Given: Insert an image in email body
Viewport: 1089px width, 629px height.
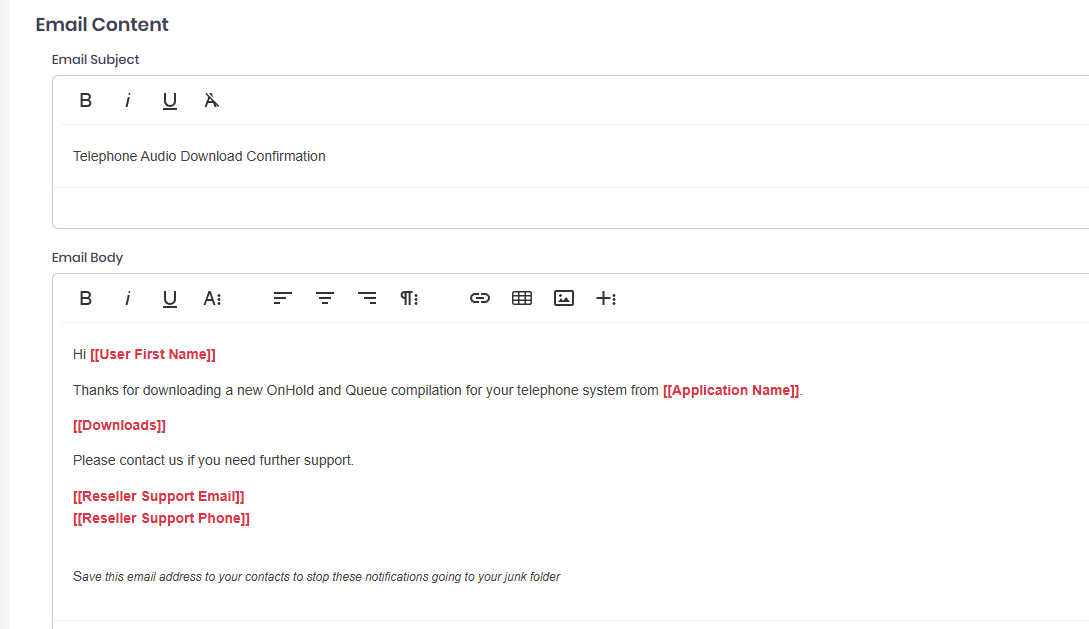Looking at the screenshot, I should 564,299.
